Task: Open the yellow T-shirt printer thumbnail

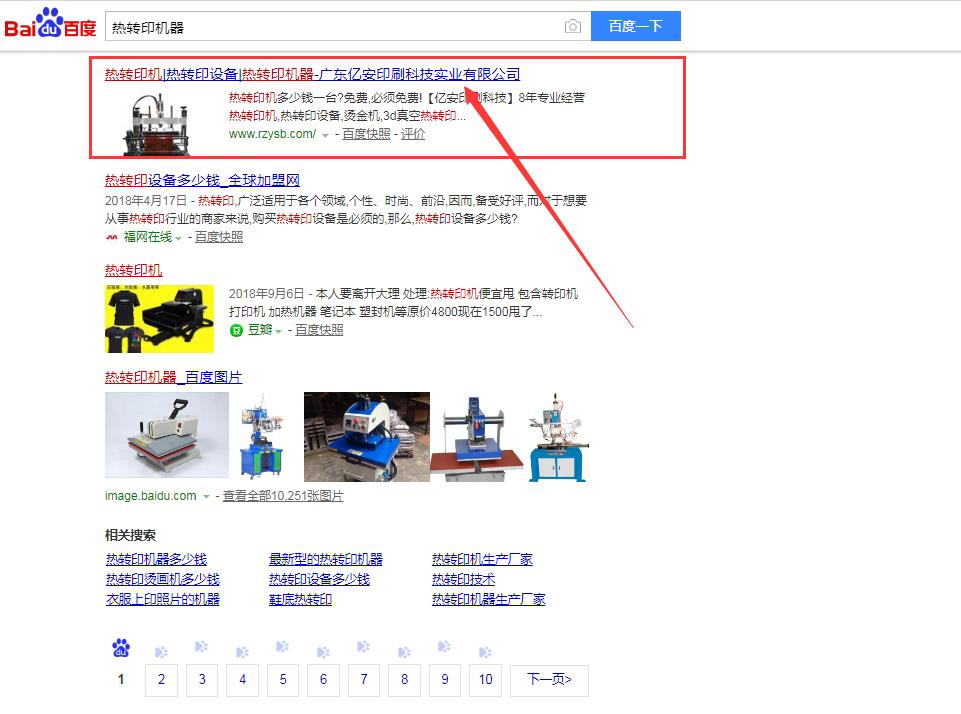Action: pos(159,319)
